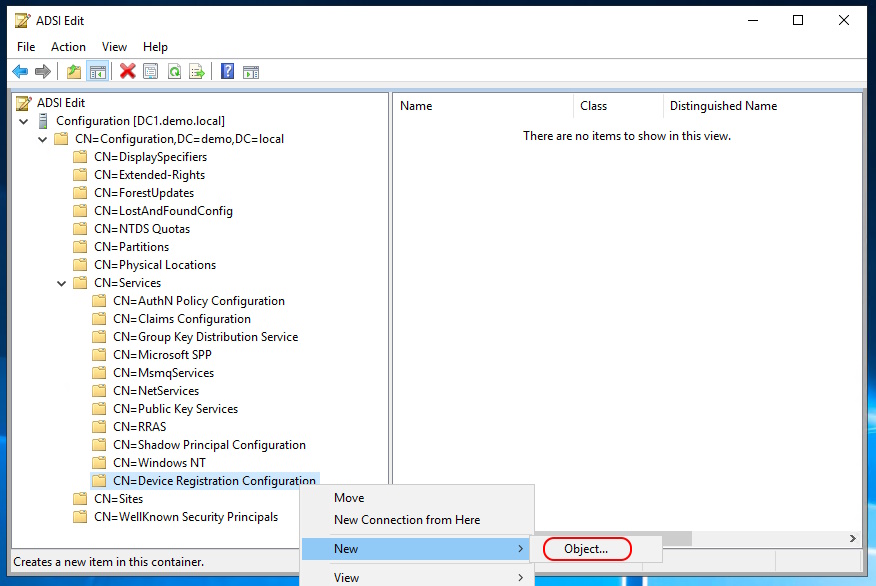876x586 pixels.
Task: Select CN=Claims Configuration node
Action: click(182, 318)
